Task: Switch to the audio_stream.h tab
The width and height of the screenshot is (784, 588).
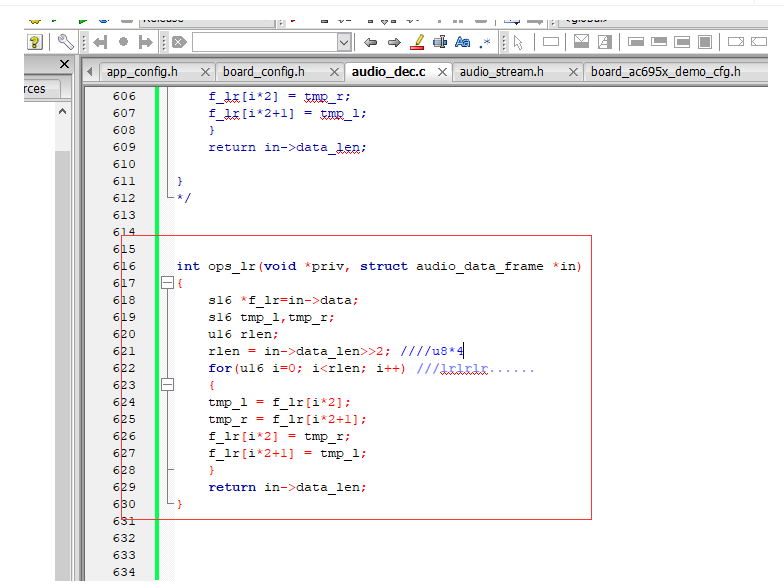Action: pos(502,72)
